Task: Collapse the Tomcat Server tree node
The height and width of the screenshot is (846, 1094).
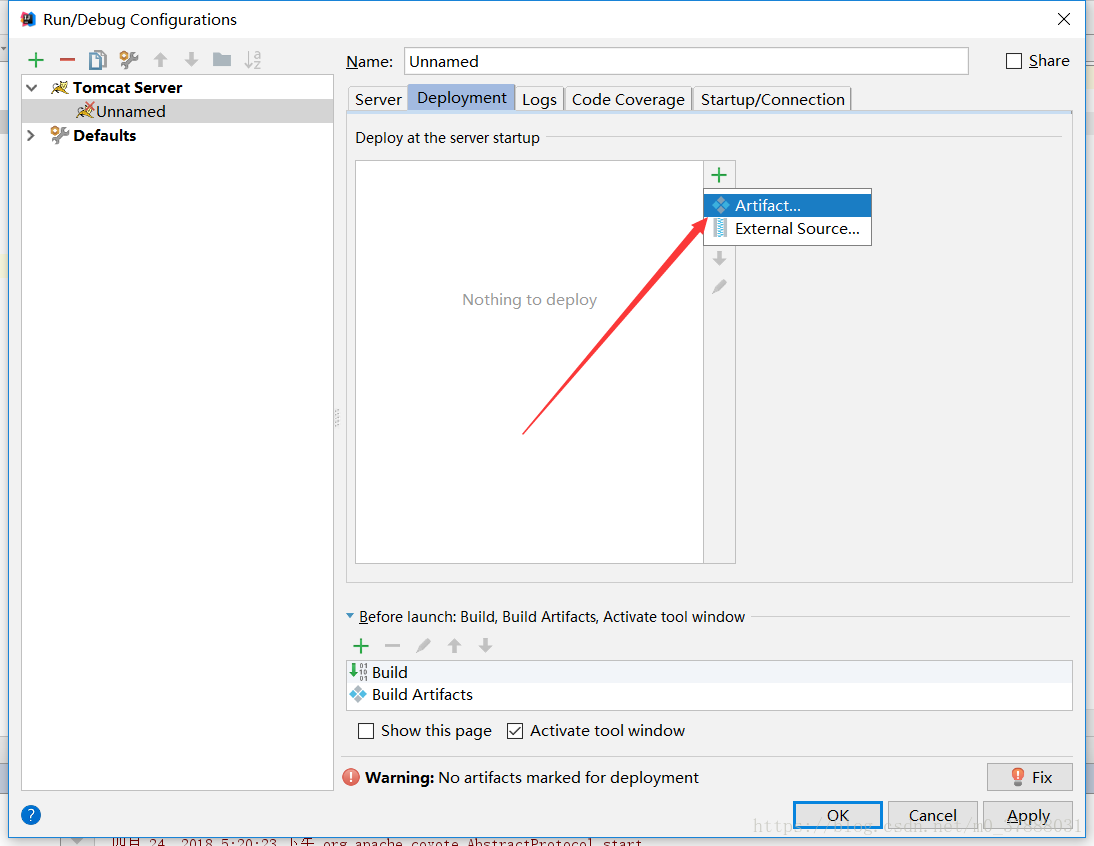Action: pos(32,88)
